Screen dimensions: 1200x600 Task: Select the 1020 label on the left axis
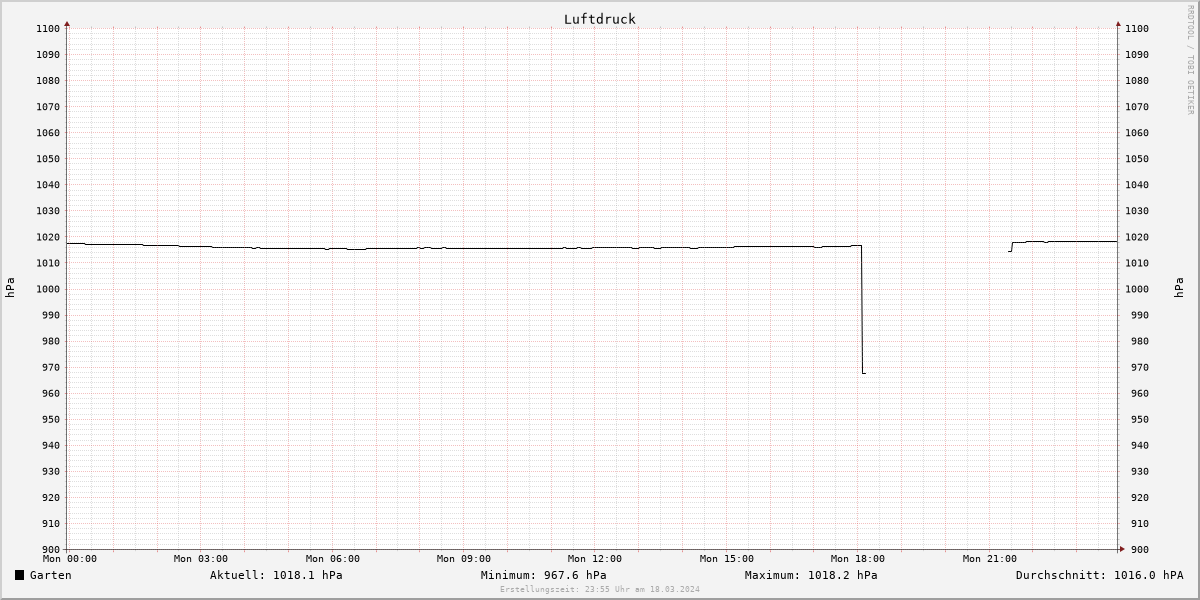[48, 237]
